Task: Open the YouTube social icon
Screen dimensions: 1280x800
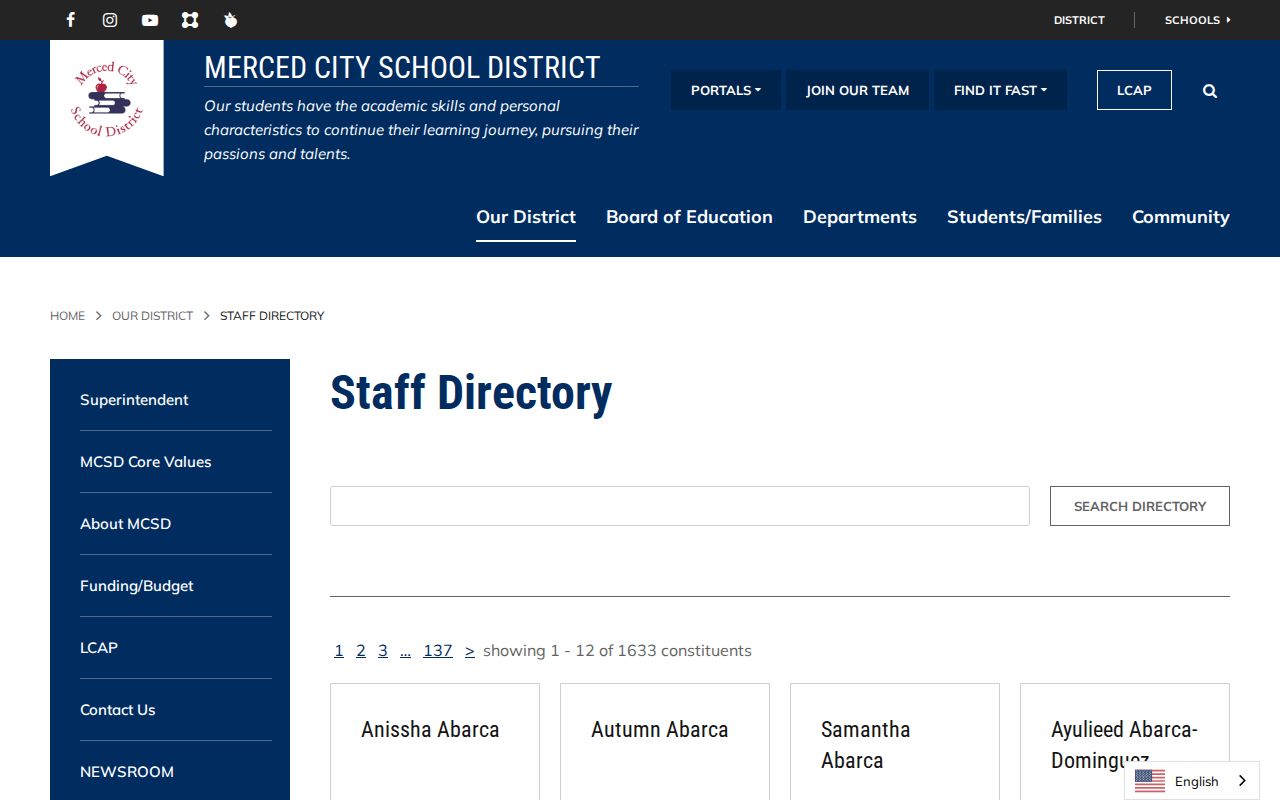Action: click(x=150, y=20)
